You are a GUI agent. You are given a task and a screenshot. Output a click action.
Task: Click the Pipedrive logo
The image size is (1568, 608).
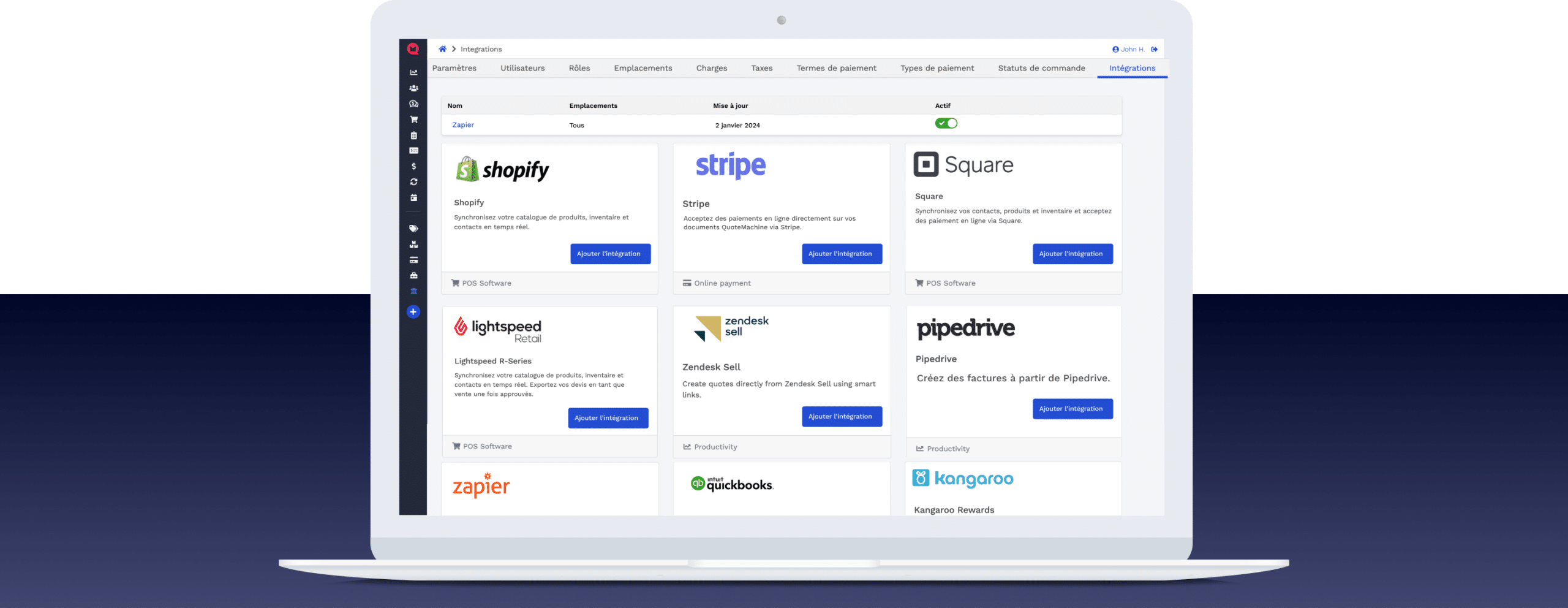click(x=966, y=329)
